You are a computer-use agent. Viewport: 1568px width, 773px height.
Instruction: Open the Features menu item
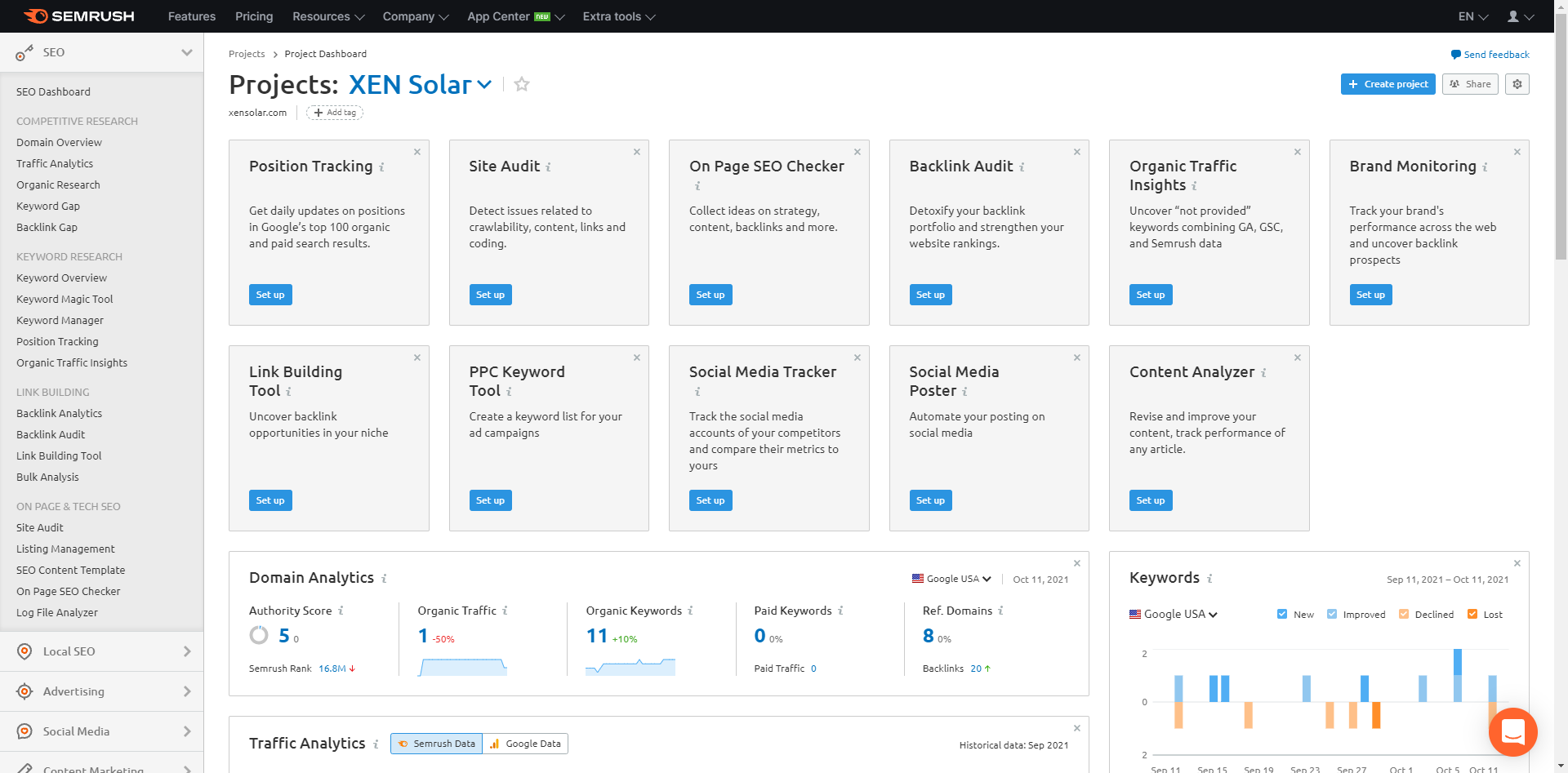pos(192,16)
